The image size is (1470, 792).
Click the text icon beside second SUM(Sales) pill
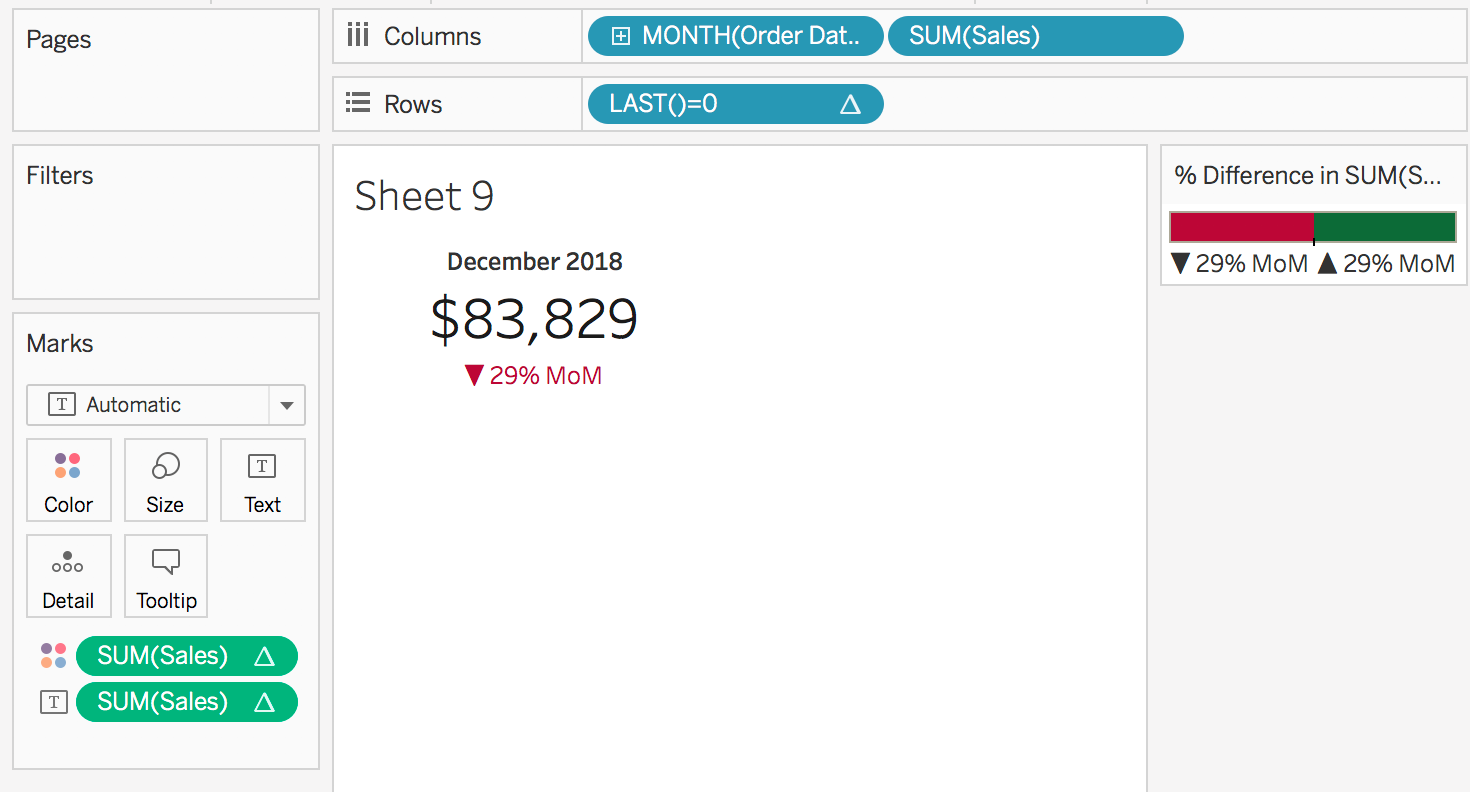(53, 702)
